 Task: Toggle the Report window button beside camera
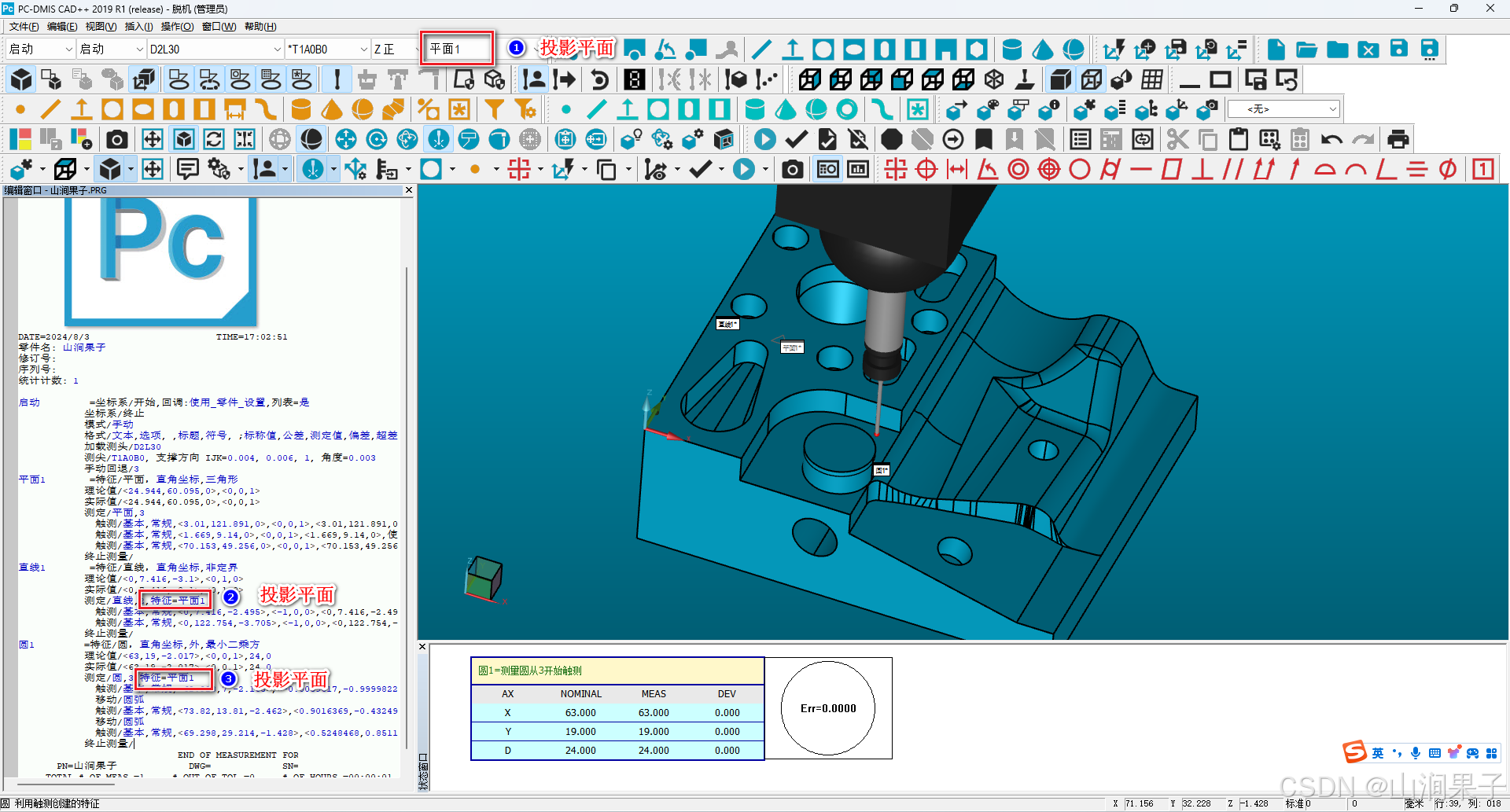coord(827,169)
